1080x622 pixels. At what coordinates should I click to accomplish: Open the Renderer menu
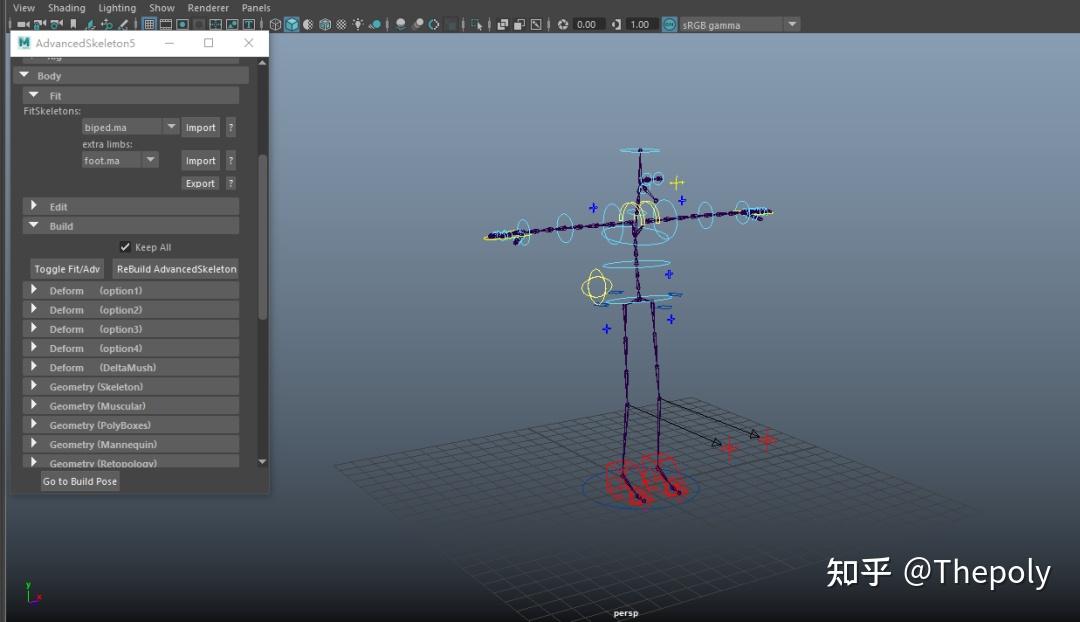pos(208,7)
